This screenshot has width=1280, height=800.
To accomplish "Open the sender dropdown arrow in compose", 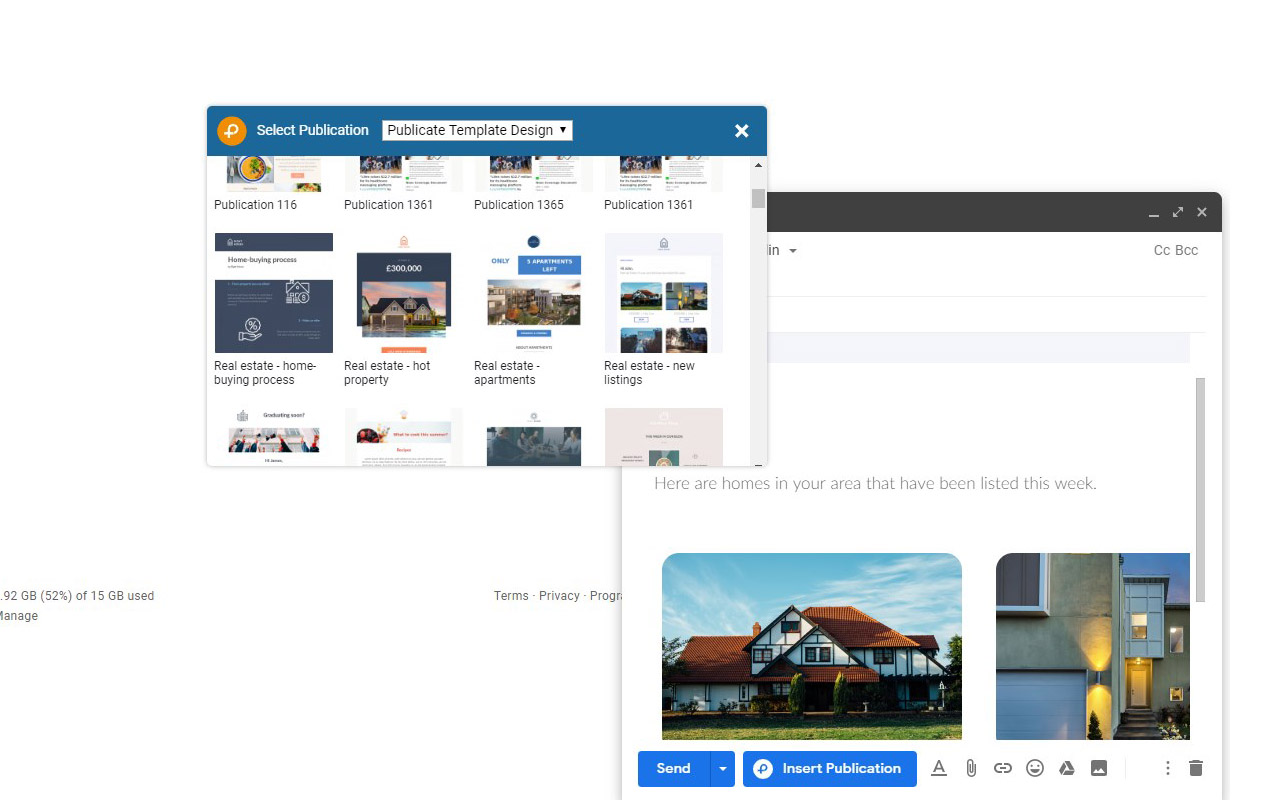I will tap(793, 251).
